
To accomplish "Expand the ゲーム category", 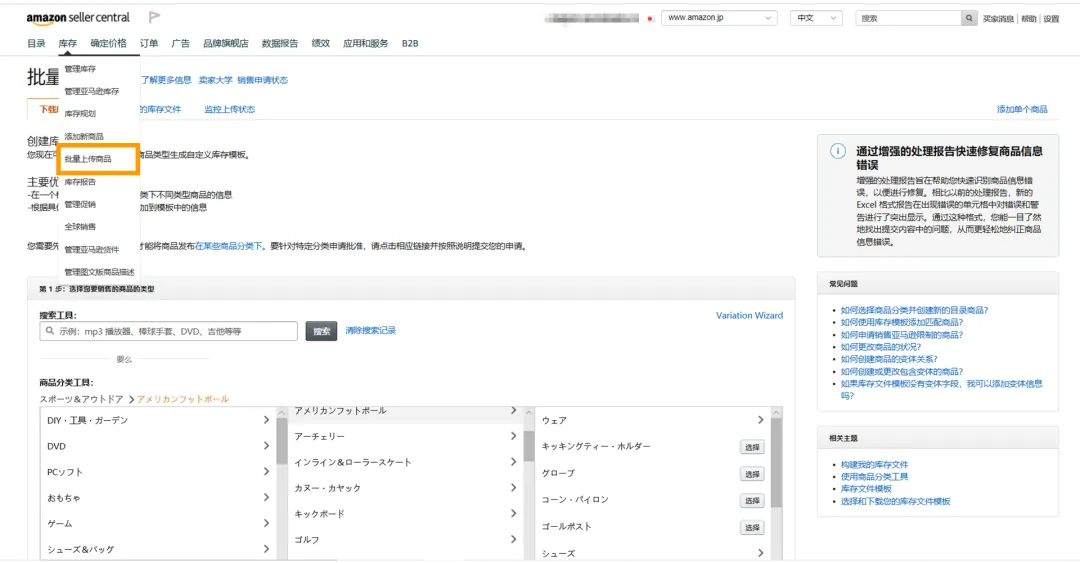I will pyautogui.click(x=158, y=524).
